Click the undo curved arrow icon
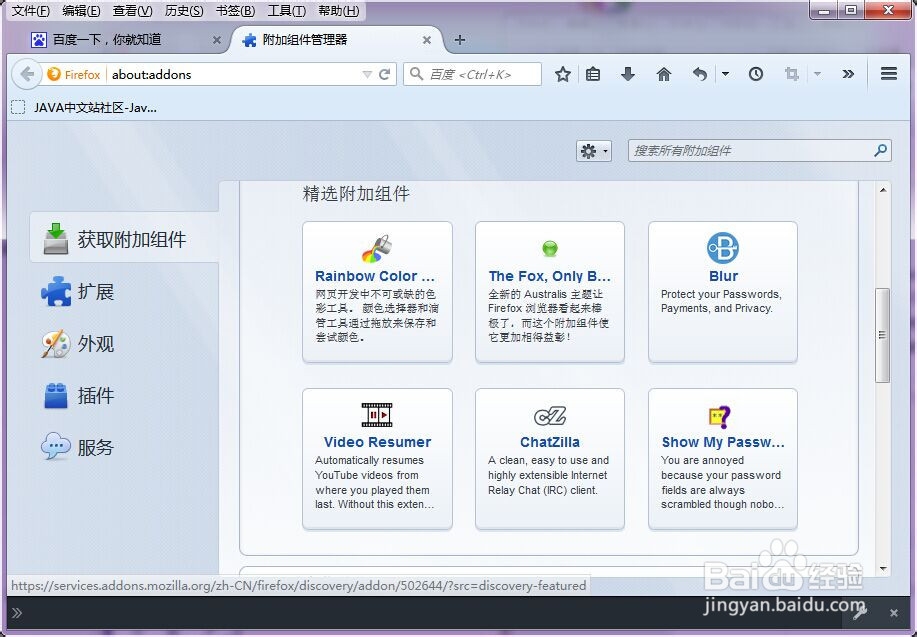 pos(699,74)
